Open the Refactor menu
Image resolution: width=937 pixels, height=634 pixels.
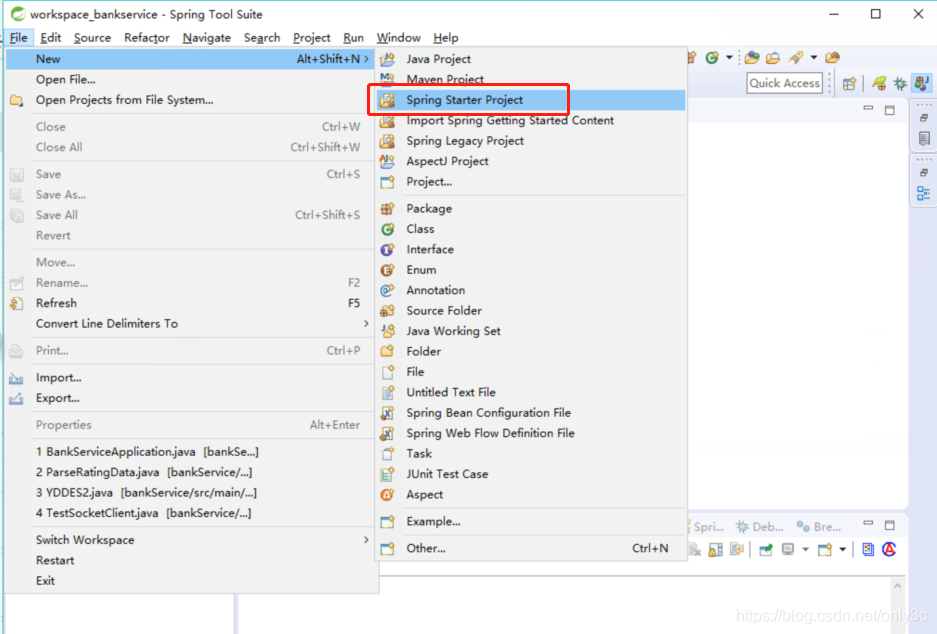pos(146,38)
